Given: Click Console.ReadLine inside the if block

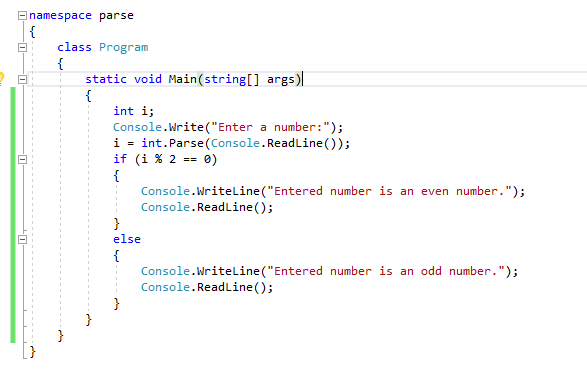Looking at the screenshot, I should pos(207,207).
